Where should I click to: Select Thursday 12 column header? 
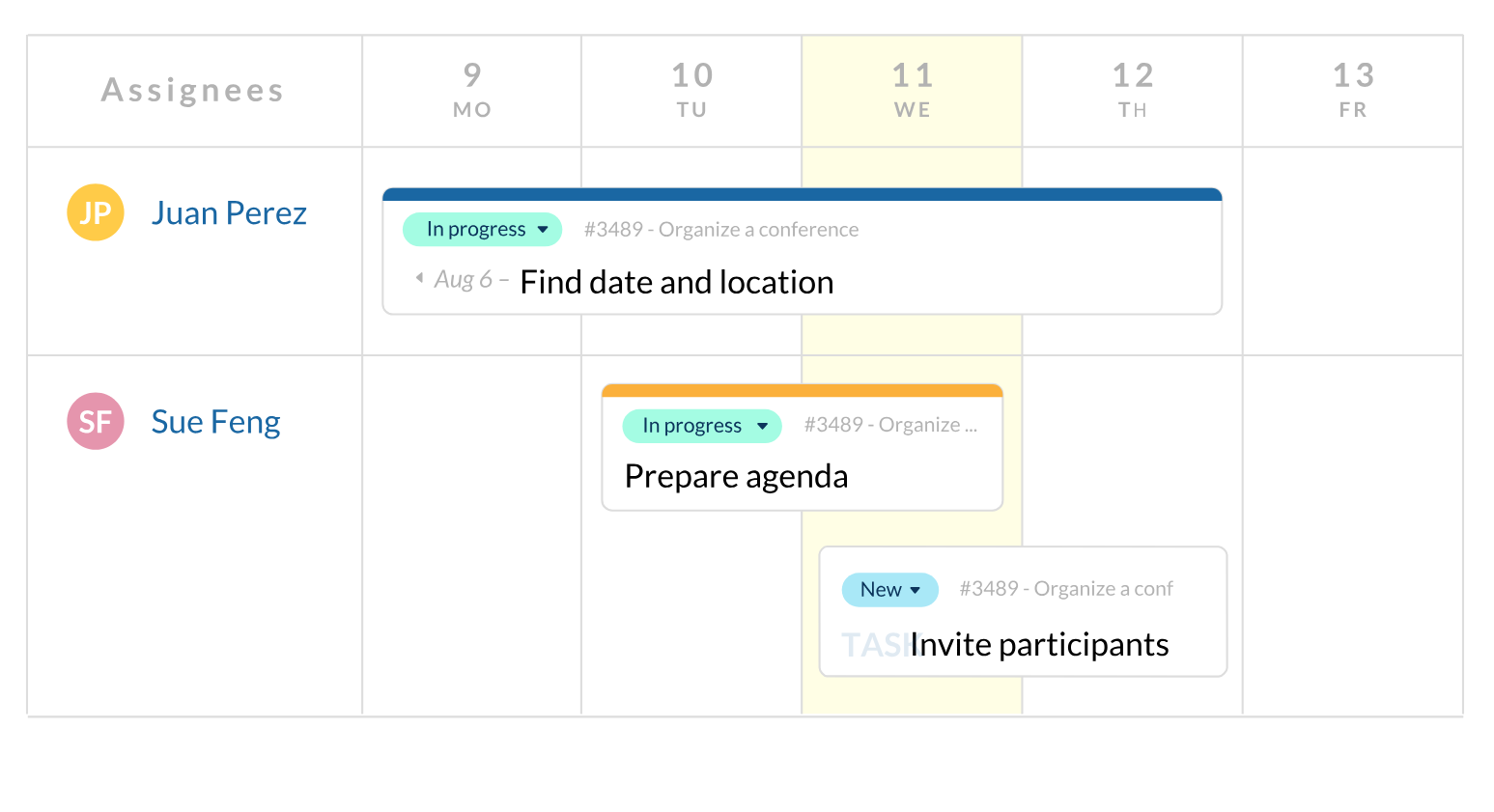1133,91
